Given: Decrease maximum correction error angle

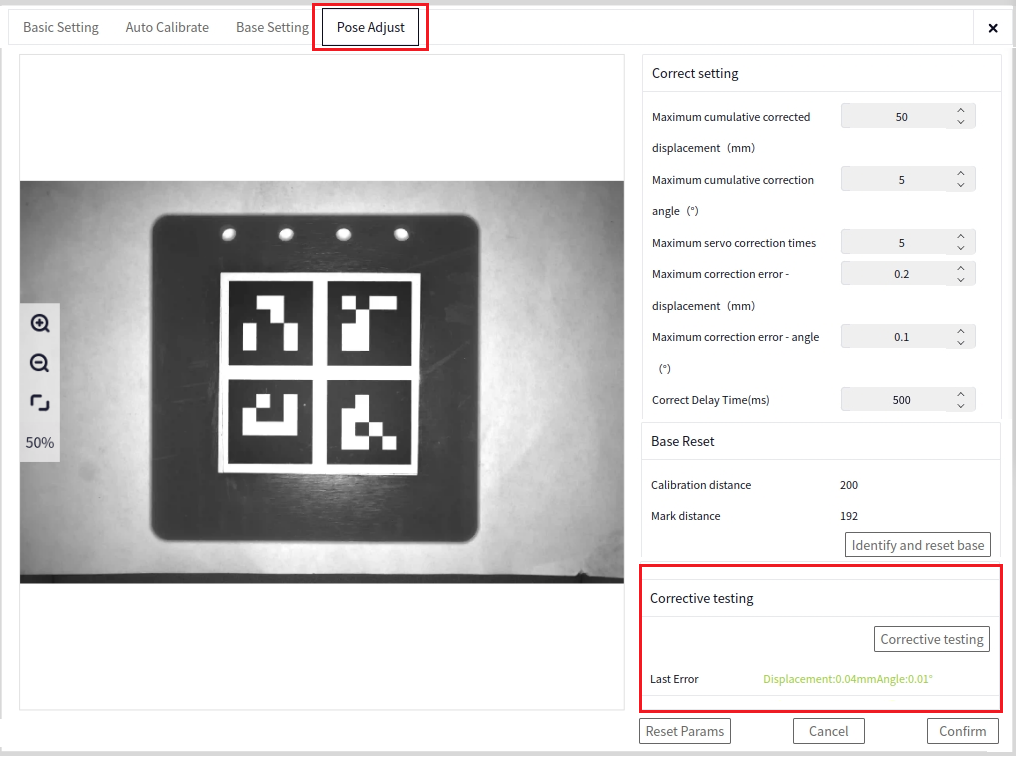Looking at the screenshot, I should click(961, 342).
